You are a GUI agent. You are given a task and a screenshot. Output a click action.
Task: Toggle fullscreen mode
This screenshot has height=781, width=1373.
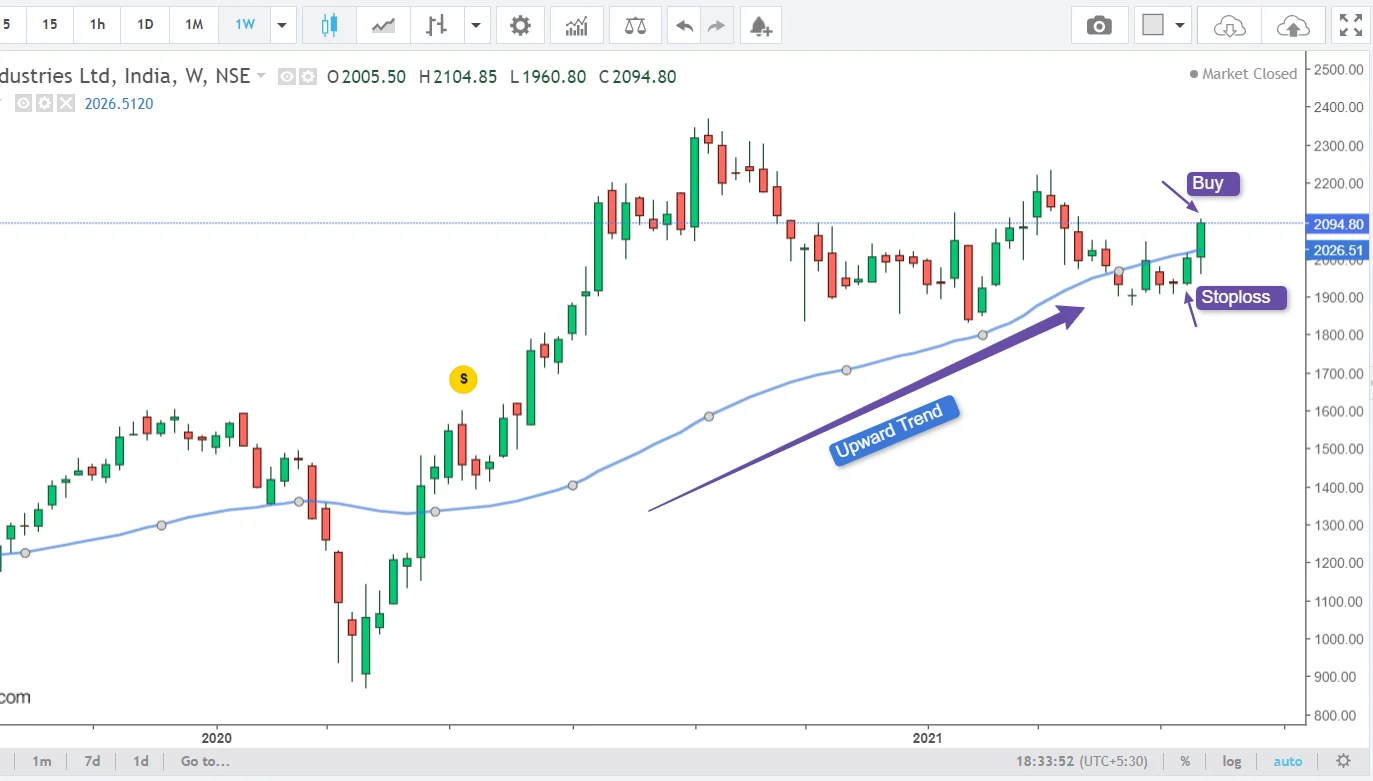click(1350, 25)
